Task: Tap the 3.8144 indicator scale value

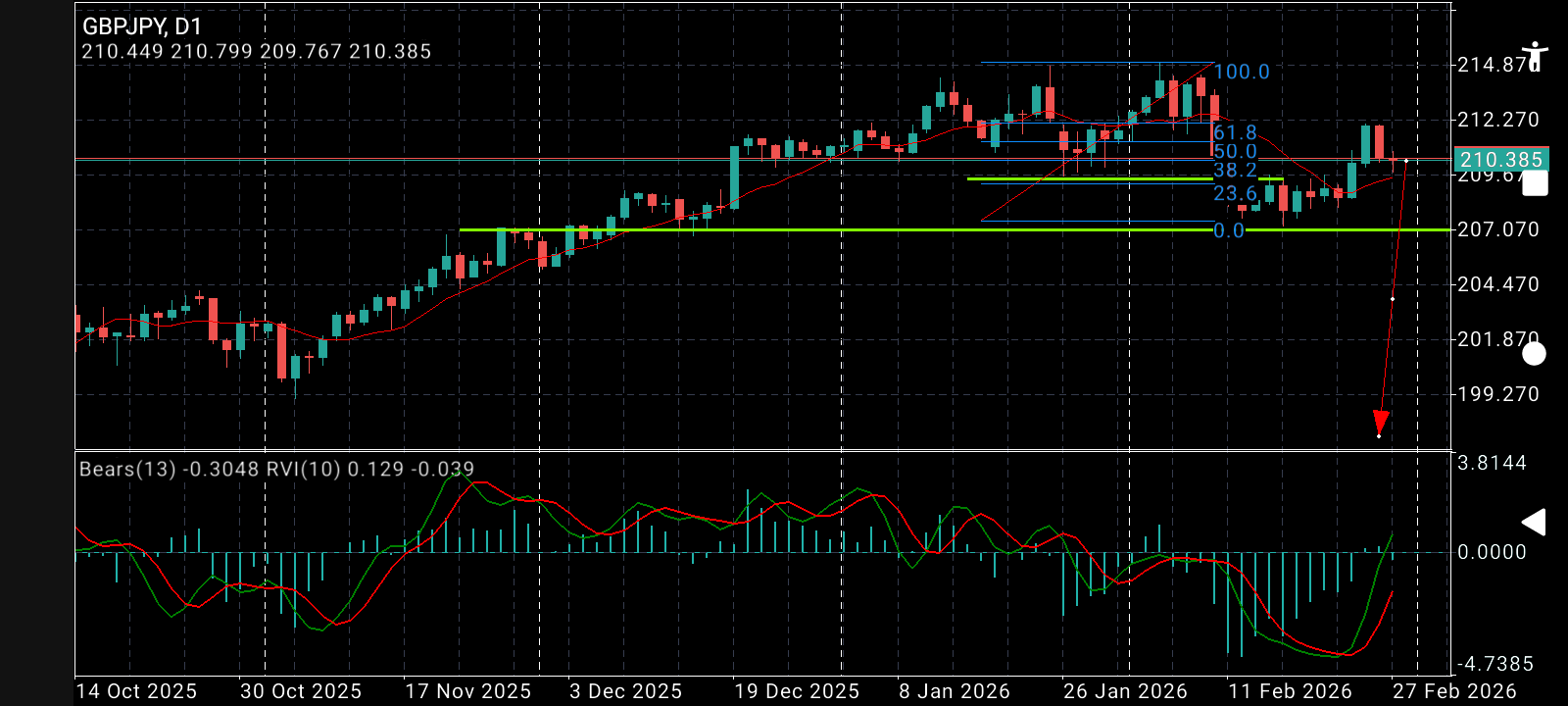Action: tap(1493, 463)
